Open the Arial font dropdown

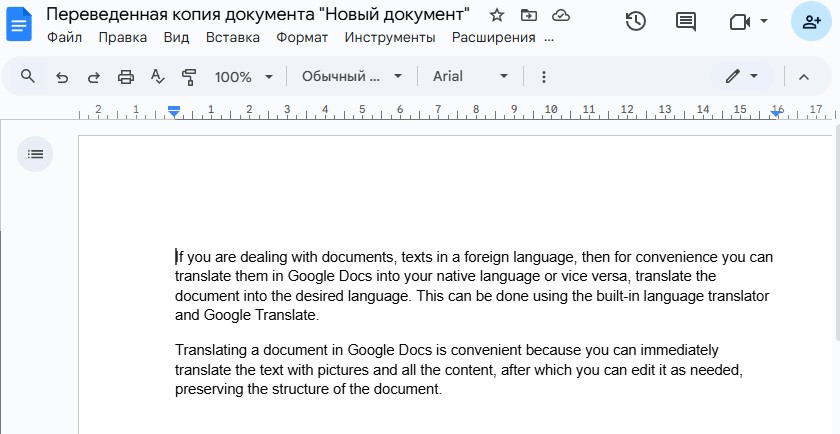coord(470,77)
